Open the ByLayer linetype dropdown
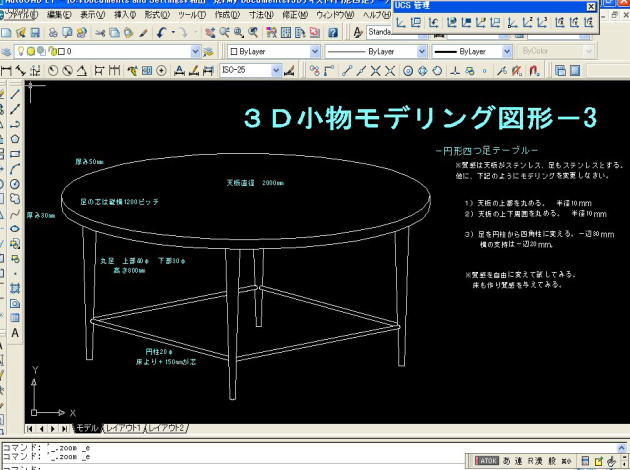 (x=421, y=51)
